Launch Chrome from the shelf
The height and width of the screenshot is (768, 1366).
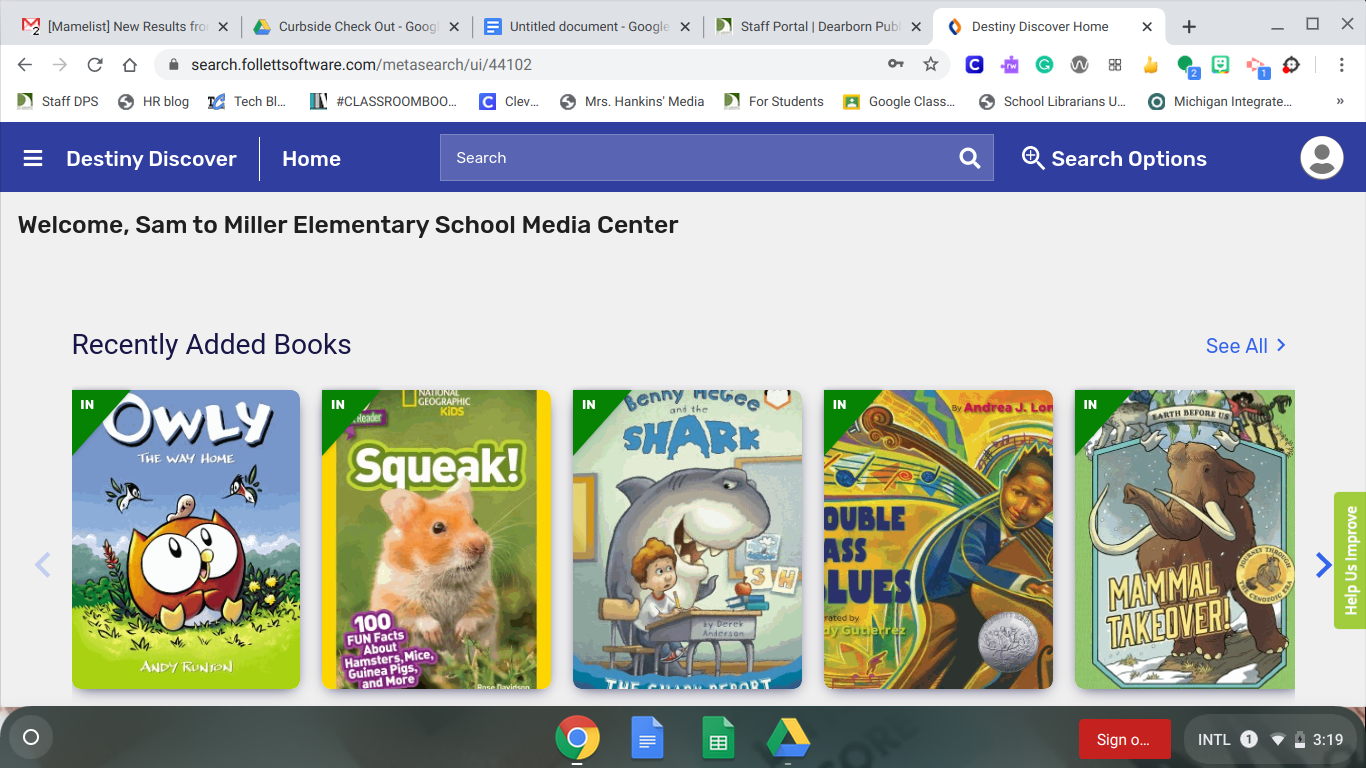pos(577,740)
